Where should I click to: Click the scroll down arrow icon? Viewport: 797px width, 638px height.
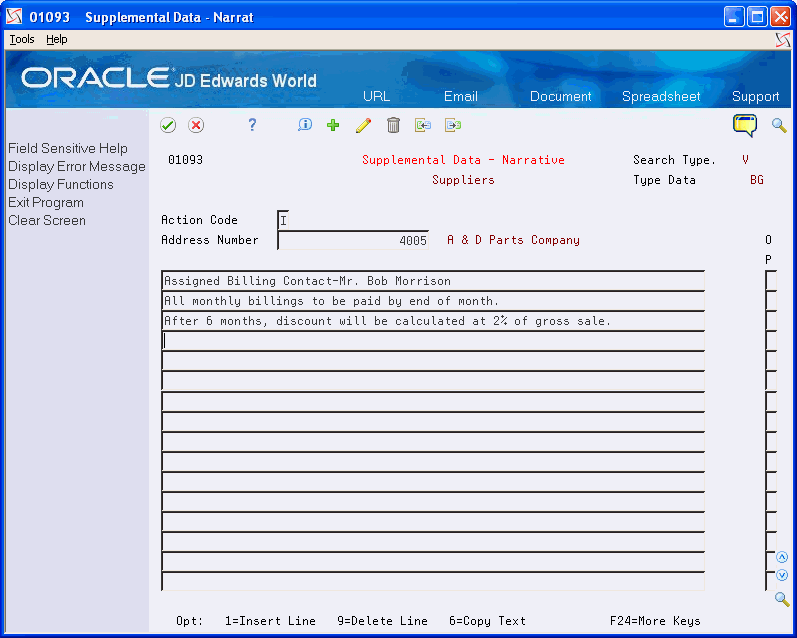782,575
